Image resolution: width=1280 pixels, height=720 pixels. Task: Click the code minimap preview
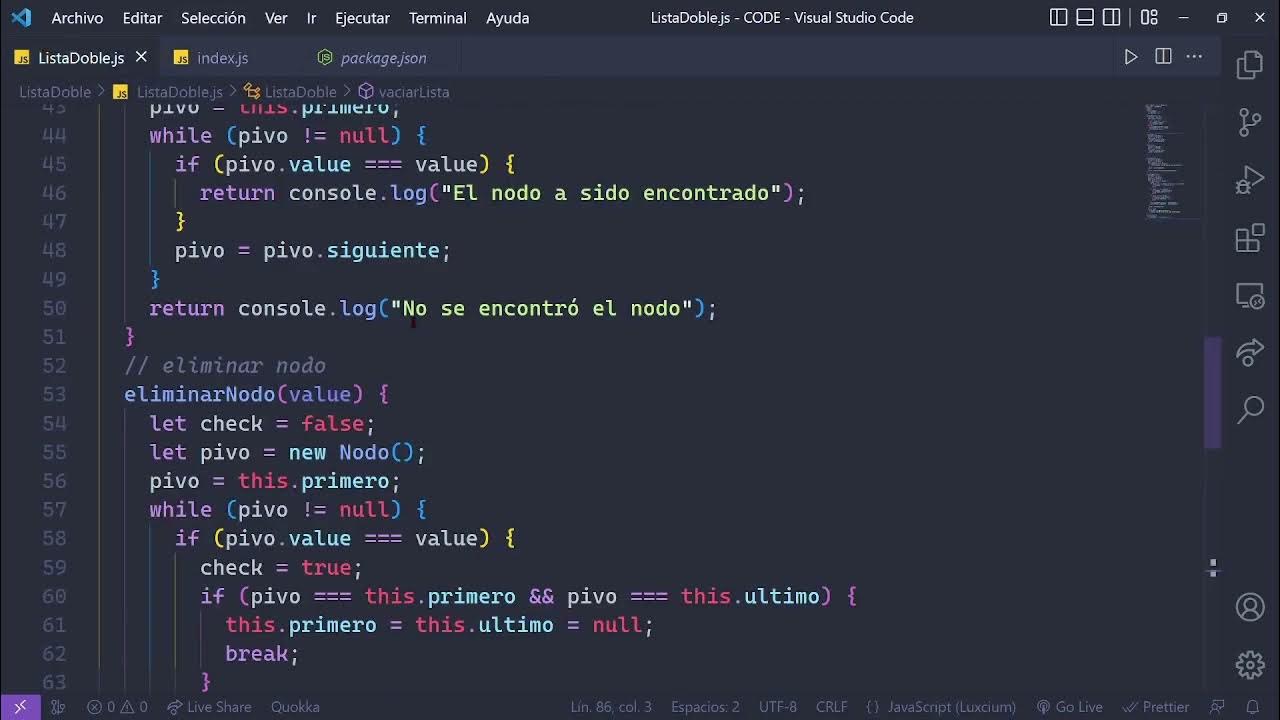pos(1171,160)
